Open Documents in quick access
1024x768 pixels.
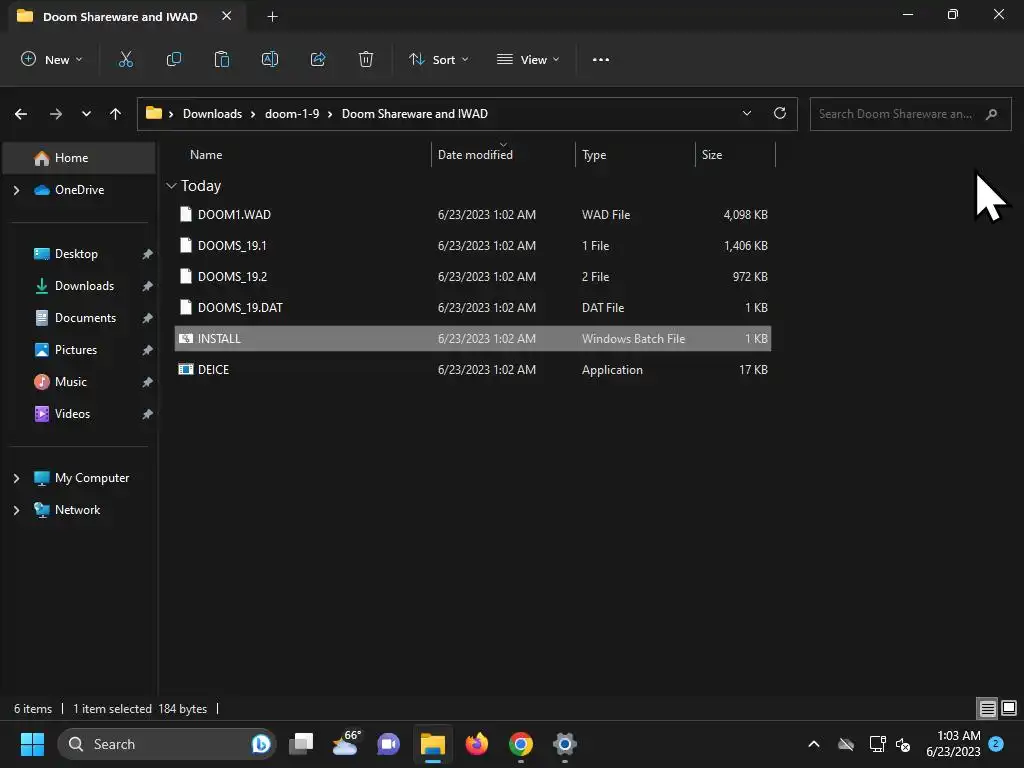pos(85,318)
